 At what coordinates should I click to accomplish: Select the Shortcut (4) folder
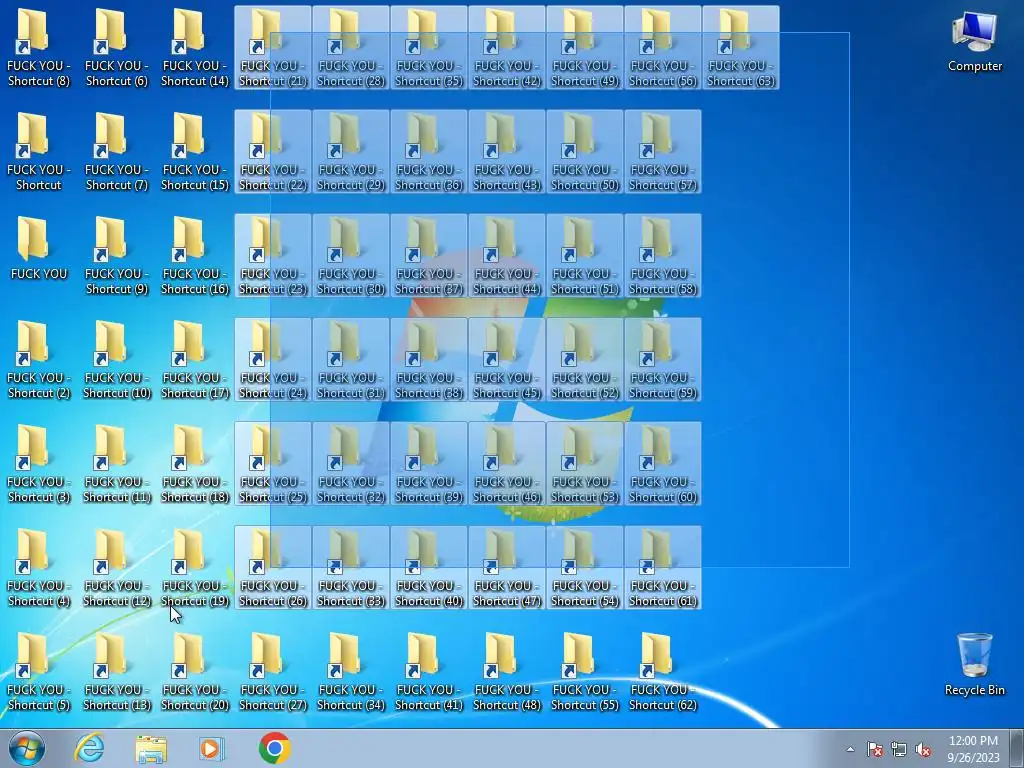[39, 568]
